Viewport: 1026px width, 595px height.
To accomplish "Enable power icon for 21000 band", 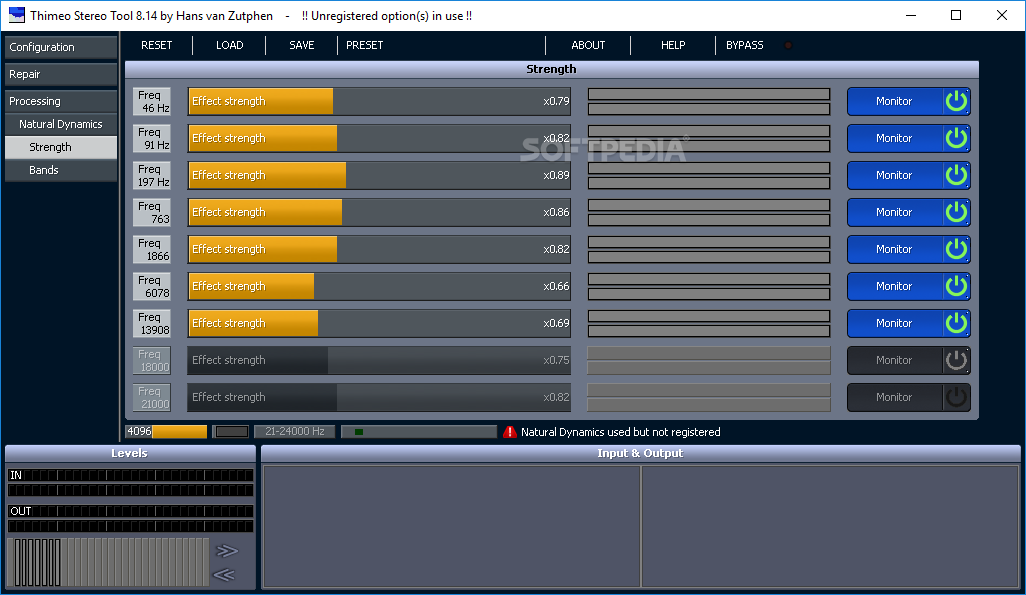I will (x=957, y=397).
